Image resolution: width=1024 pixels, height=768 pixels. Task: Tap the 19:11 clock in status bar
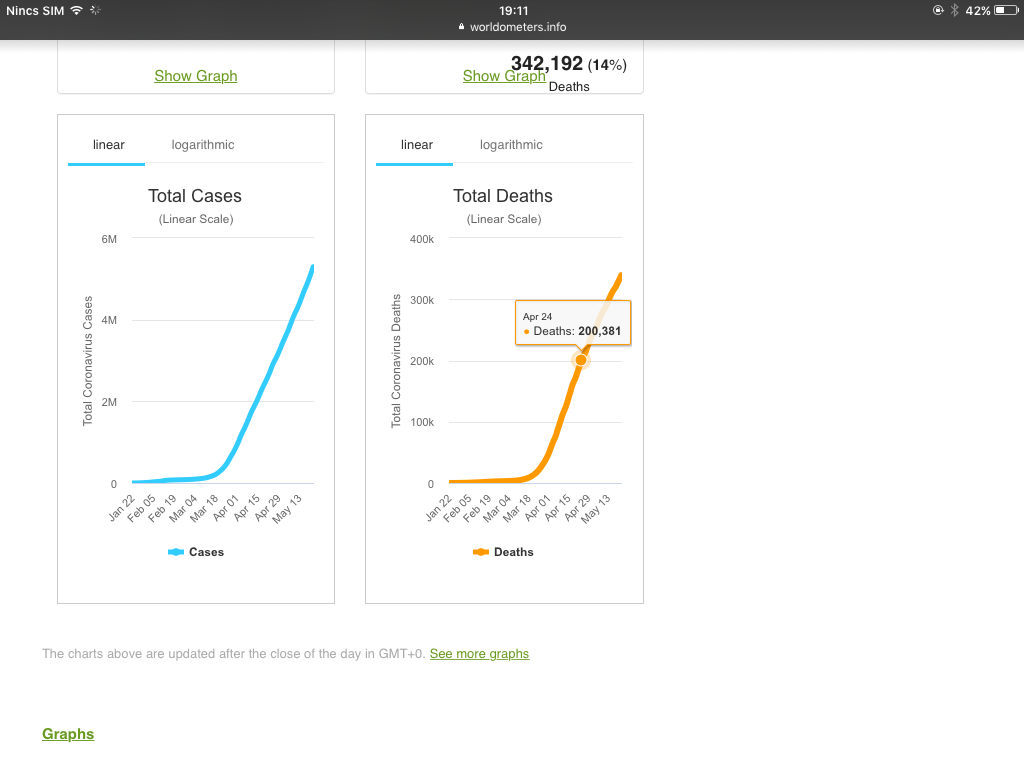tap(513, 10)
